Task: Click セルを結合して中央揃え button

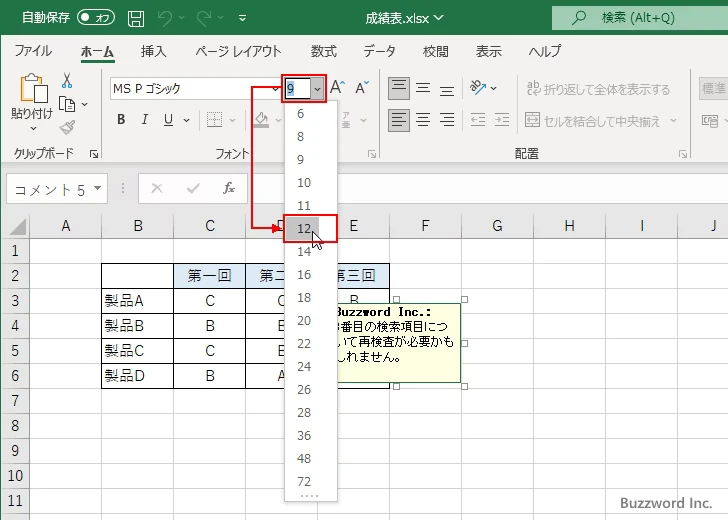Action: tap(593, 121)
